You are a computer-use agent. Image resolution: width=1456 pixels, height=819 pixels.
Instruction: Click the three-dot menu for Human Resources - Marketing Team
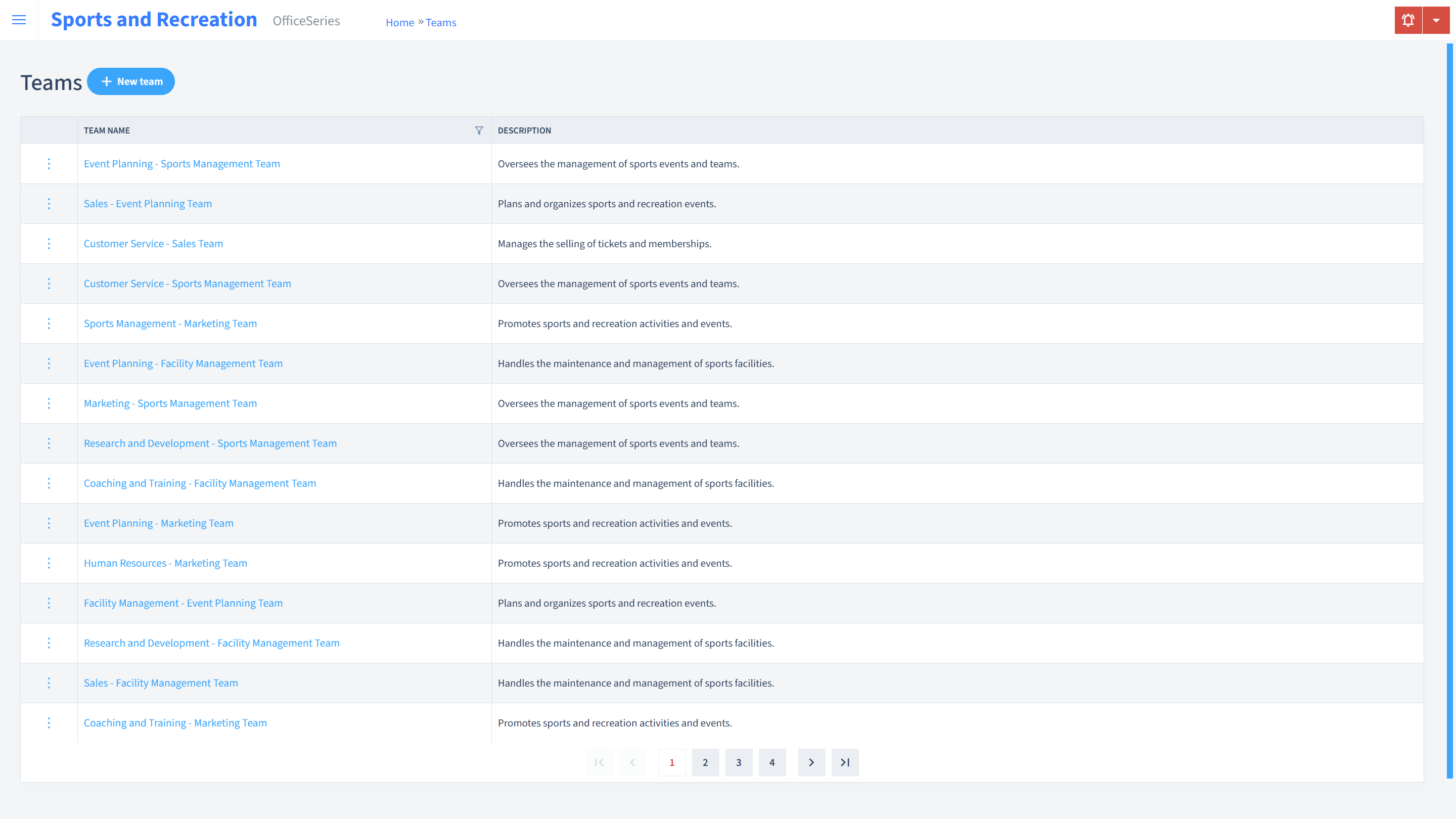click(48, 563)
